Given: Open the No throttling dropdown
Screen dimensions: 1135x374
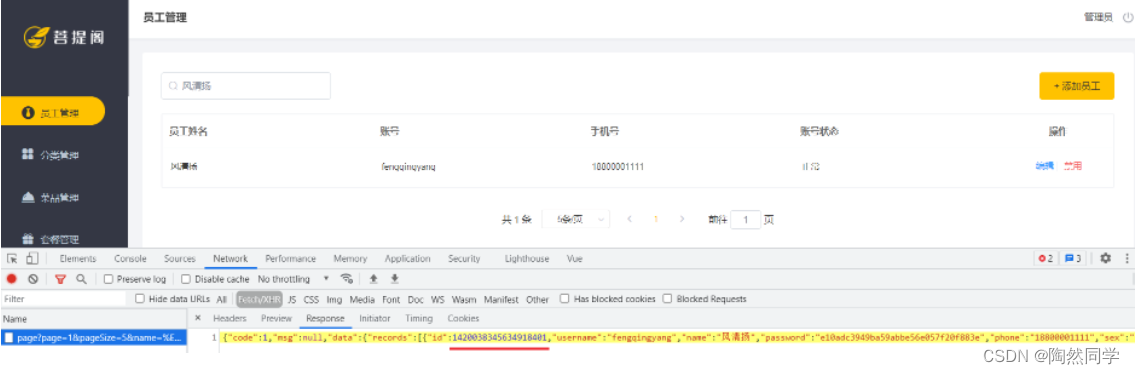Looking at the screenshot, I should pos(293,279).
